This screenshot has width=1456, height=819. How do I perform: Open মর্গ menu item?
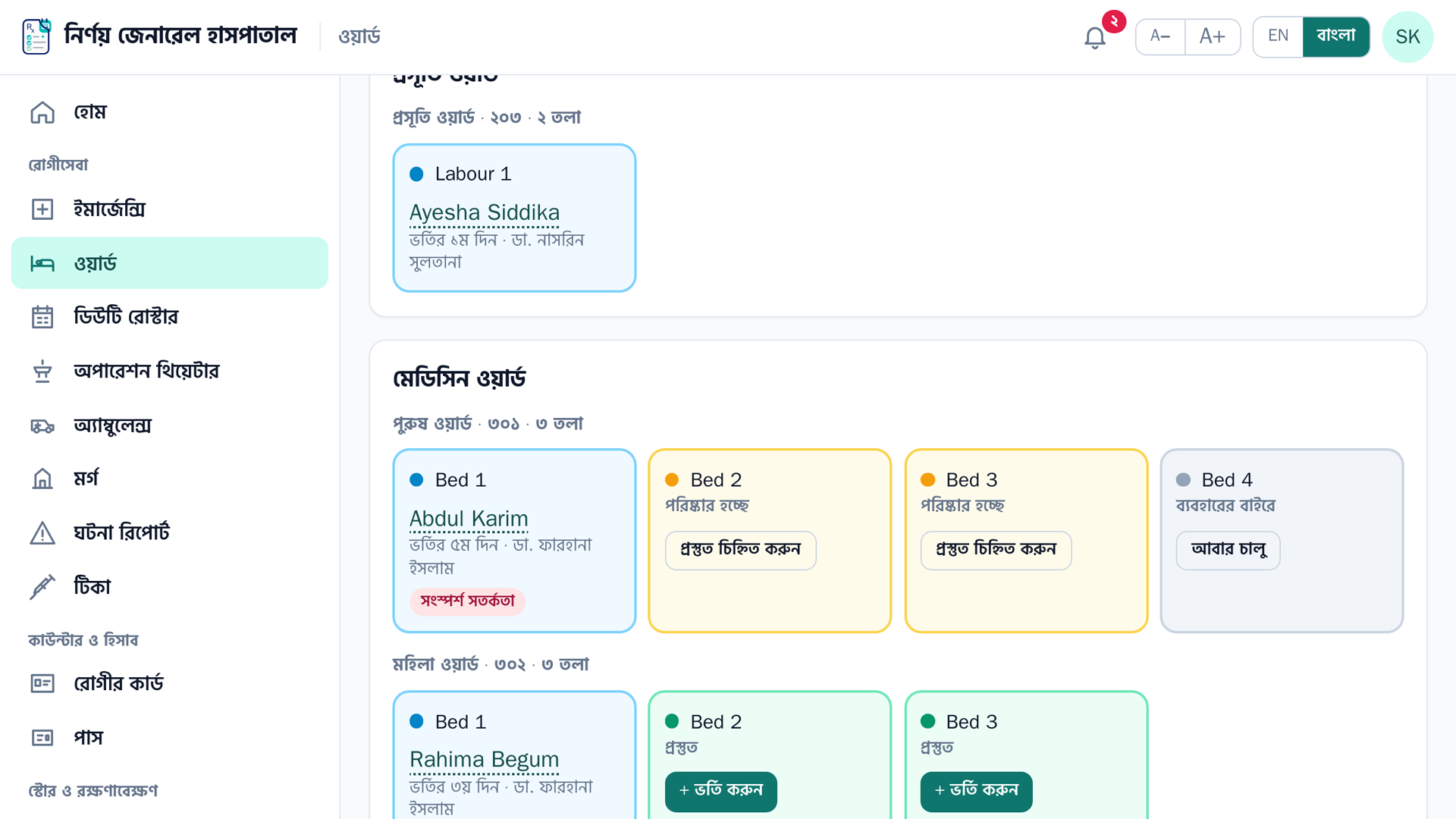[170, 479]
